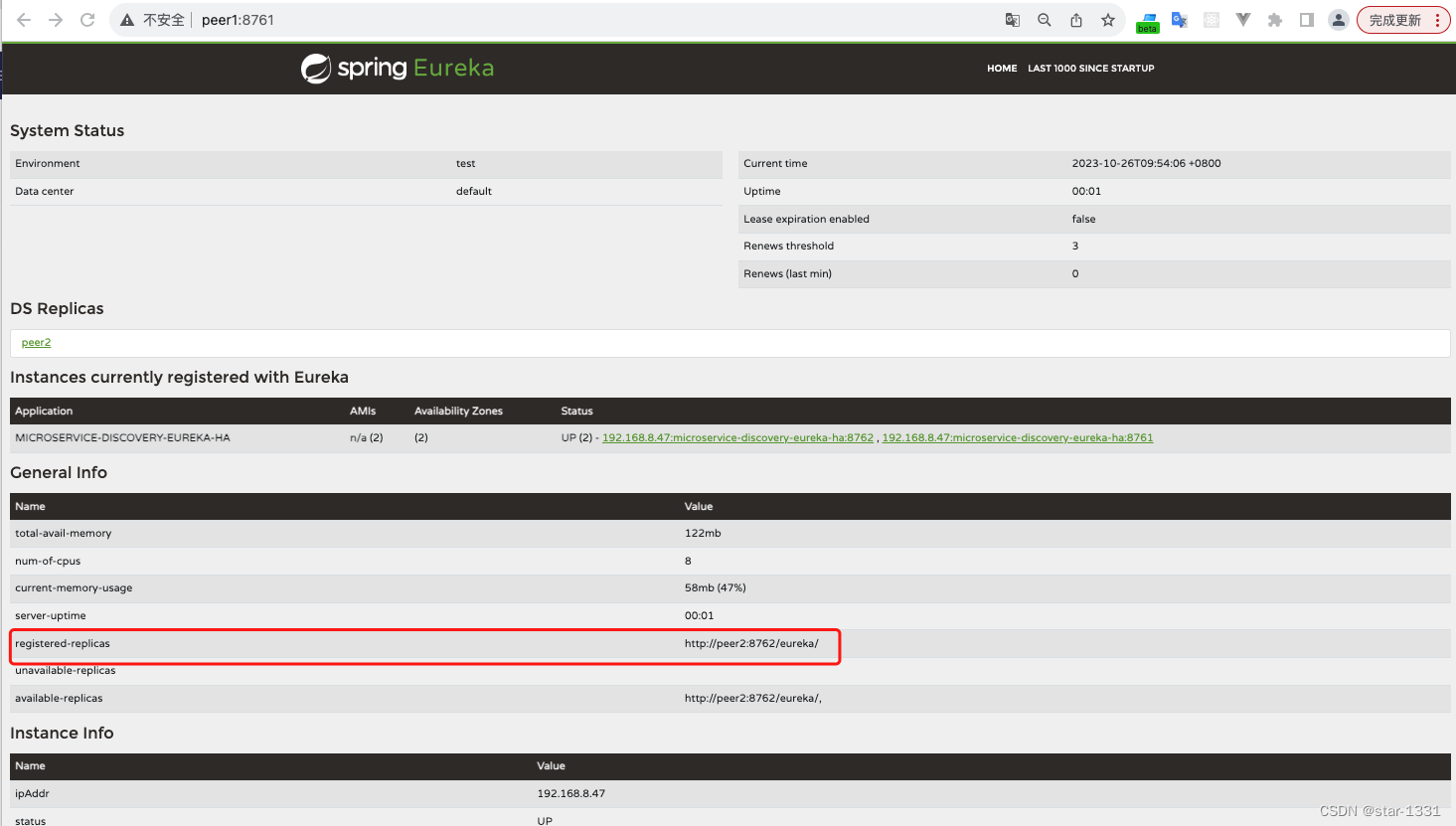Viewport: 1456px width, 826px height.
Task: Bookmark this page with the star icon
Action: [1108, 20]
